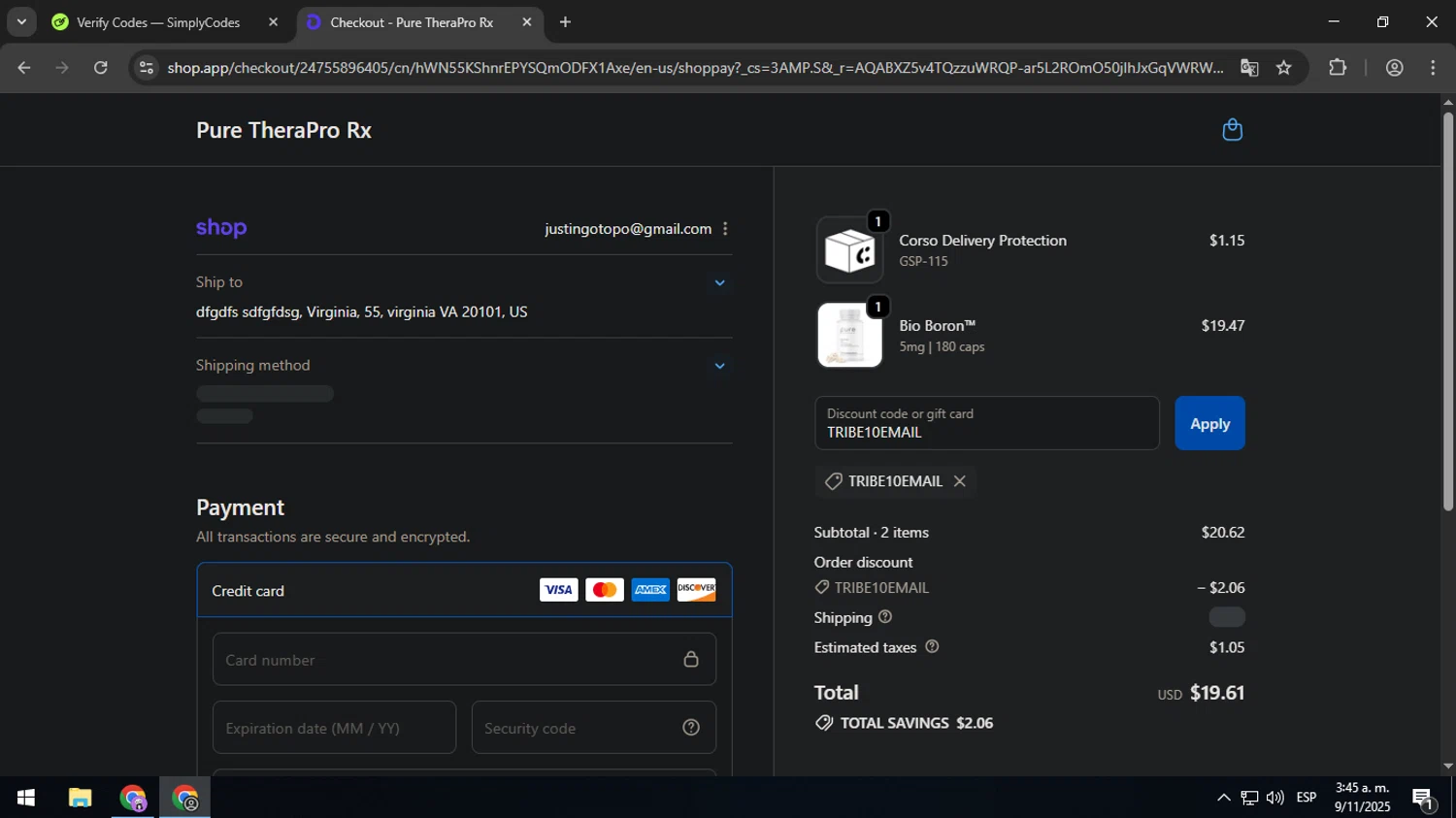Open the Windows Start menu
The image size is (1456, 818).
[26, 798]
